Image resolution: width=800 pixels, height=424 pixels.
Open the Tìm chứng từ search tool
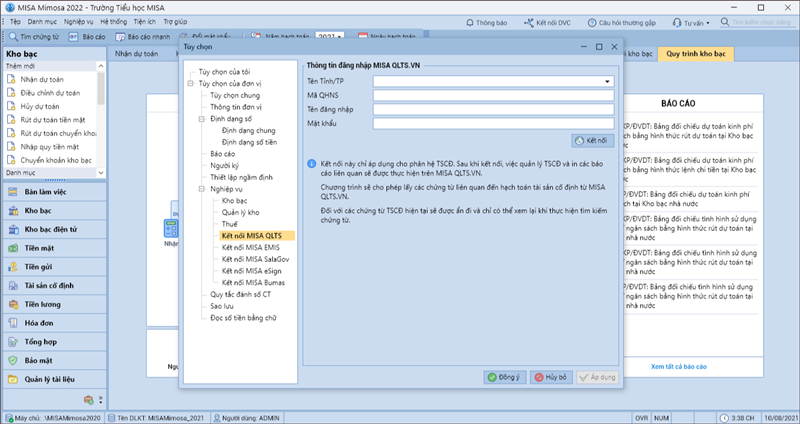coord(34,37)
